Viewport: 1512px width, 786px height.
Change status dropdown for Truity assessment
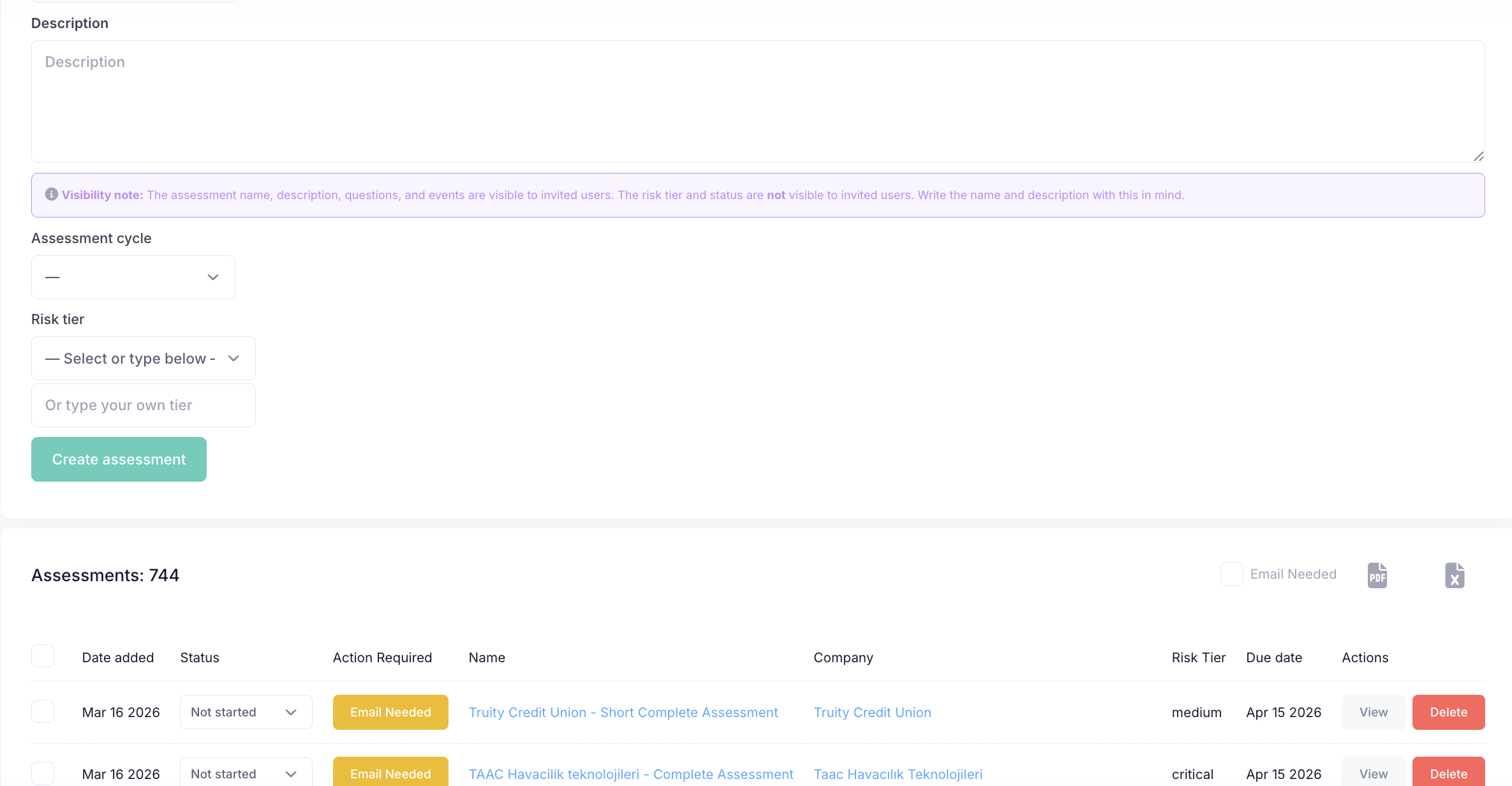246,712
